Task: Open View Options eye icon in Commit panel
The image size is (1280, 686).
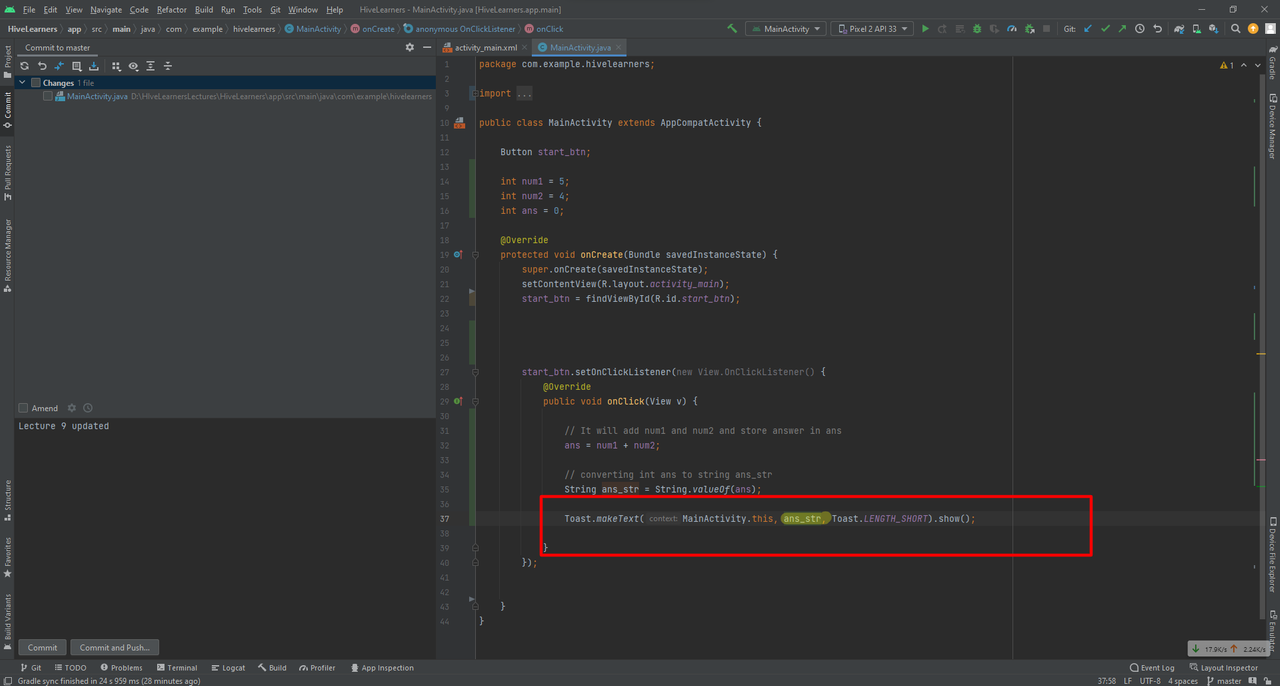Action: [x=133, y=66]
